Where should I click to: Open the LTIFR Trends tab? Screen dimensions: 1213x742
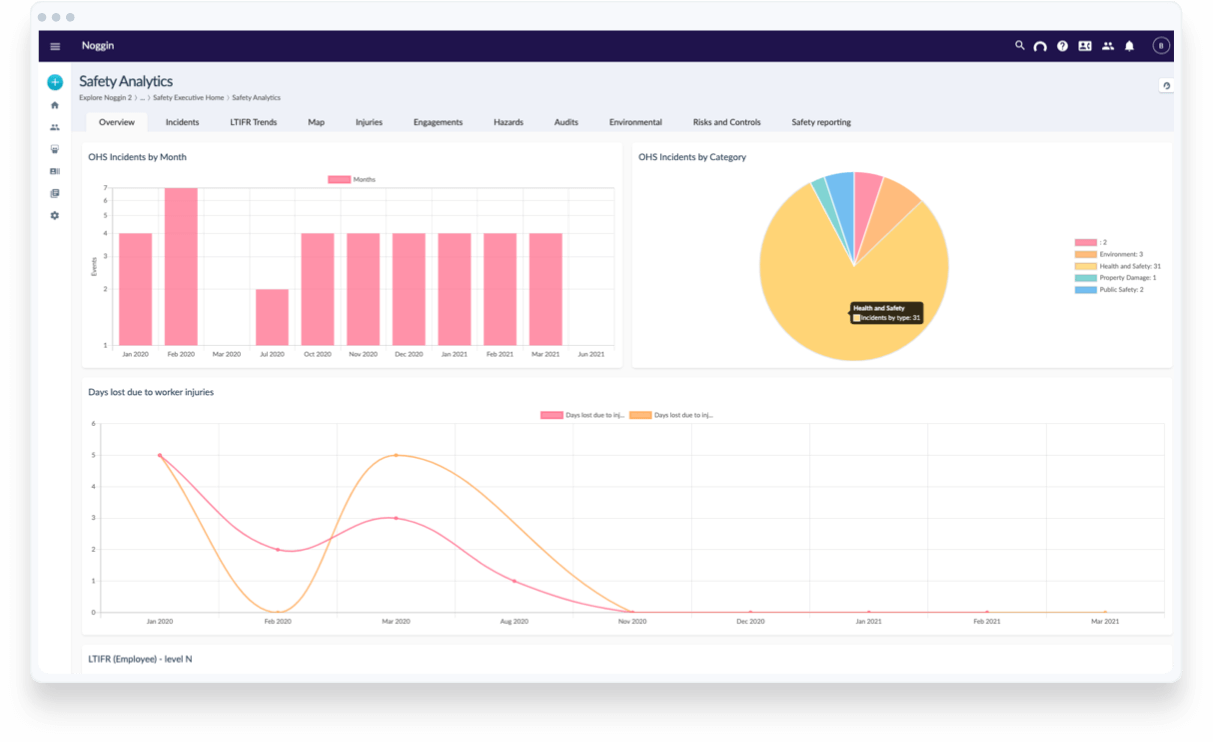click(253, 121)
